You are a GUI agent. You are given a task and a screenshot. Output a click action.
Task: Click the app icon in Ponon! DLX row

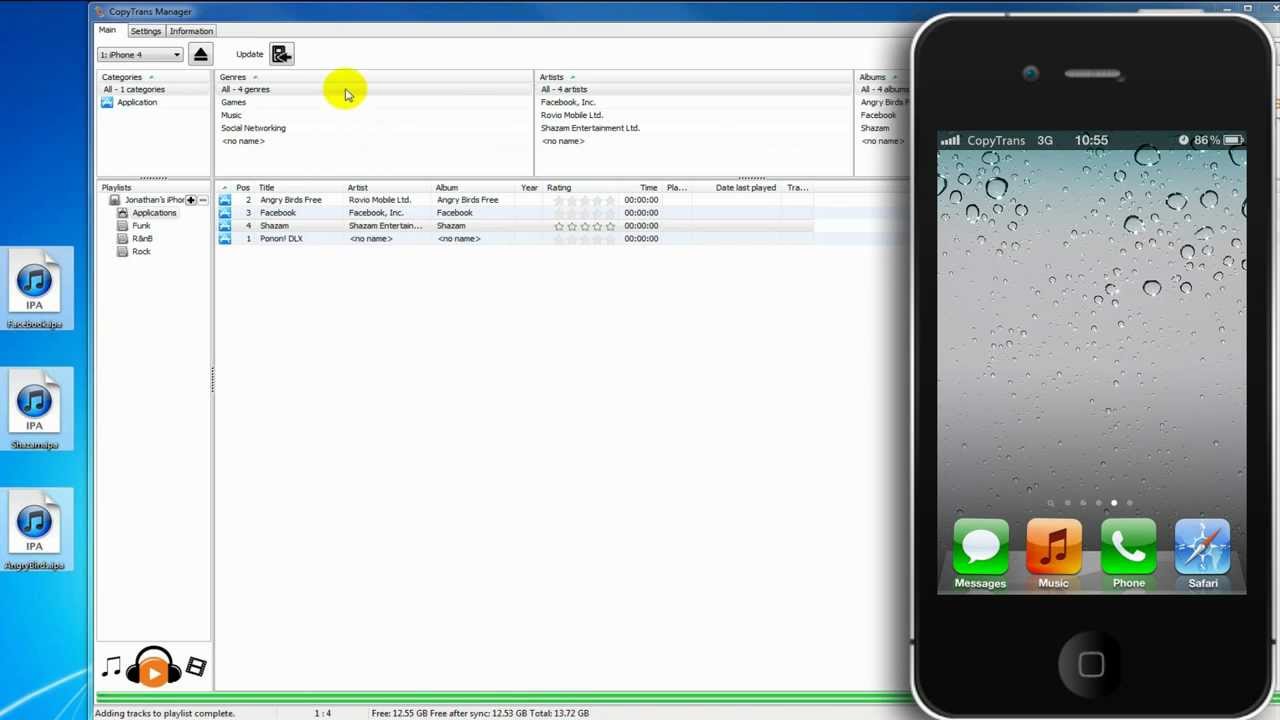[x=225, y=239]
